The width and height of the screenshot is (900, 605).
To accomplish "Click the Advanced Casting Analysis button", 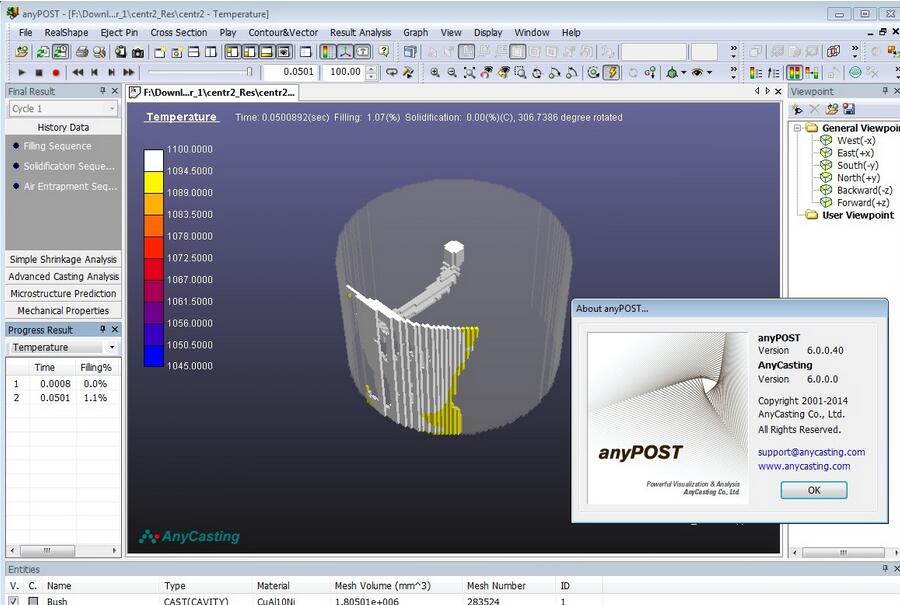I will tap(63, 277).
